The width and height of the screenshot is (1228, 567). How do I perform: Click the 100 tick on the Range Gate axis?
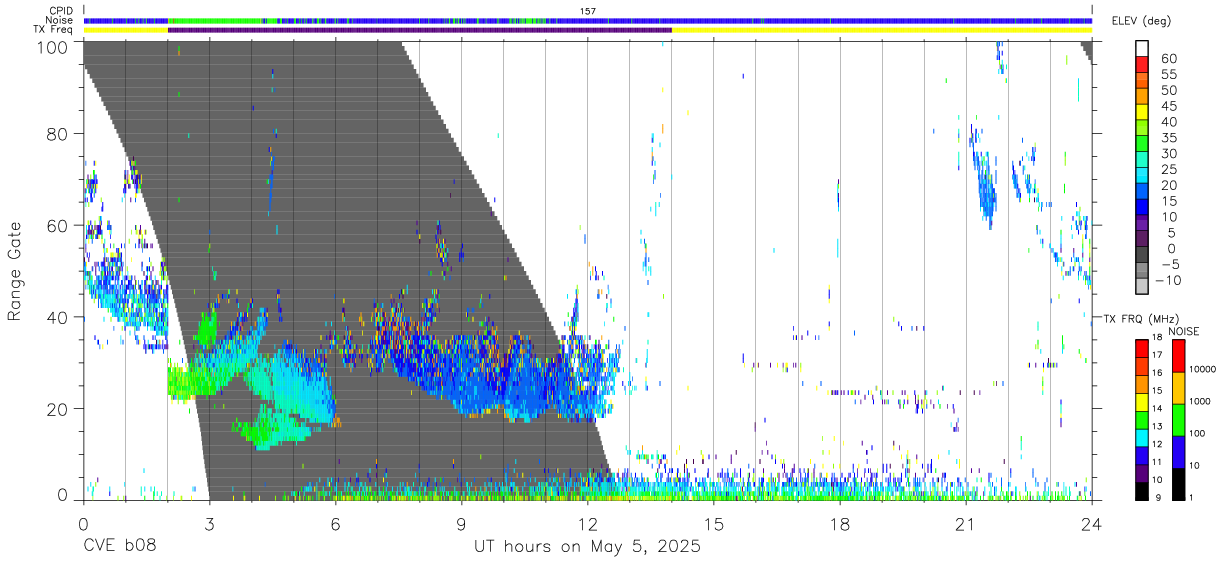coord(54,46)
